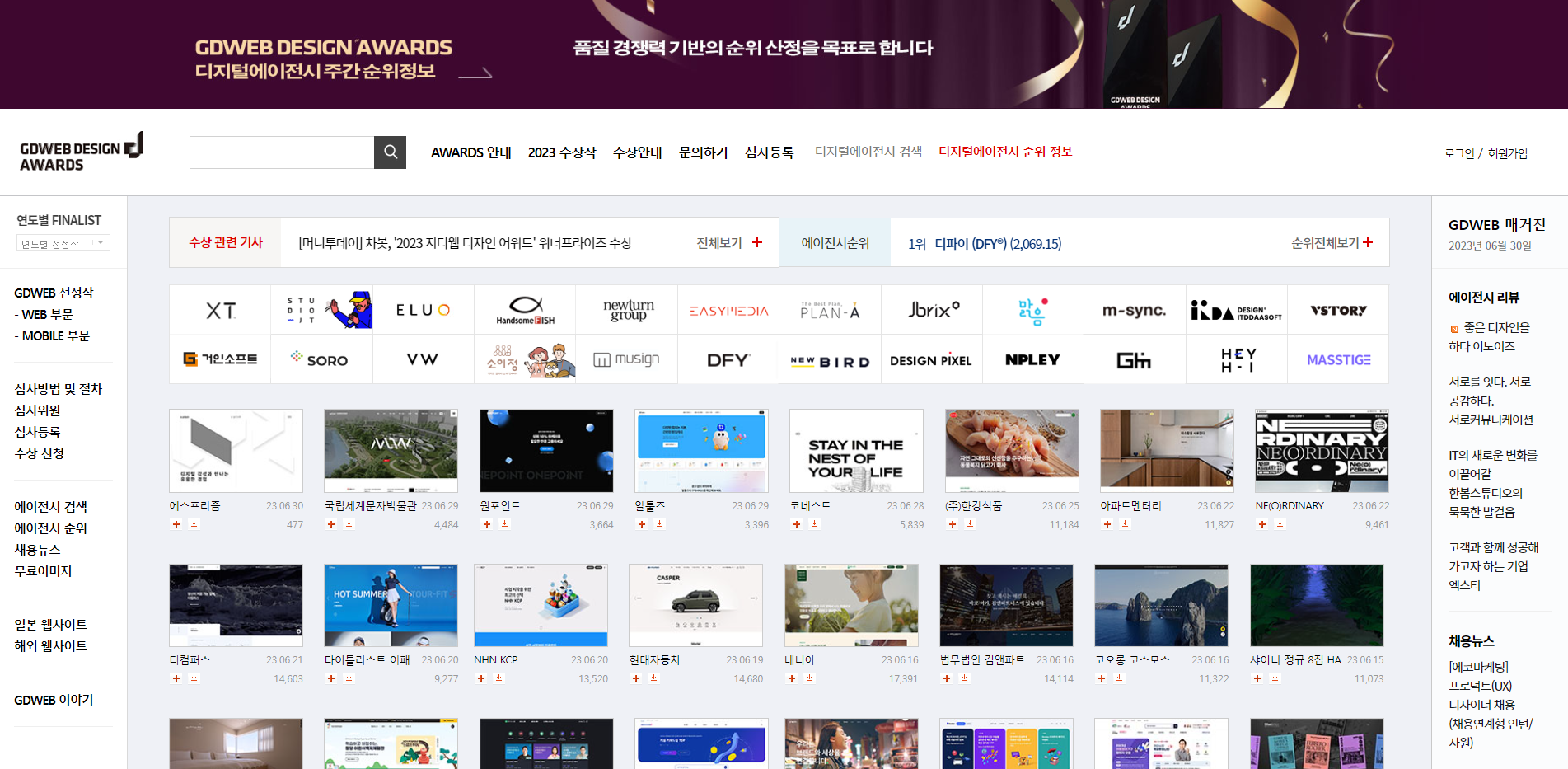Screen dimensions: 1568x769
Task: Click the 로그인 link
Action: coord(1458,152)
